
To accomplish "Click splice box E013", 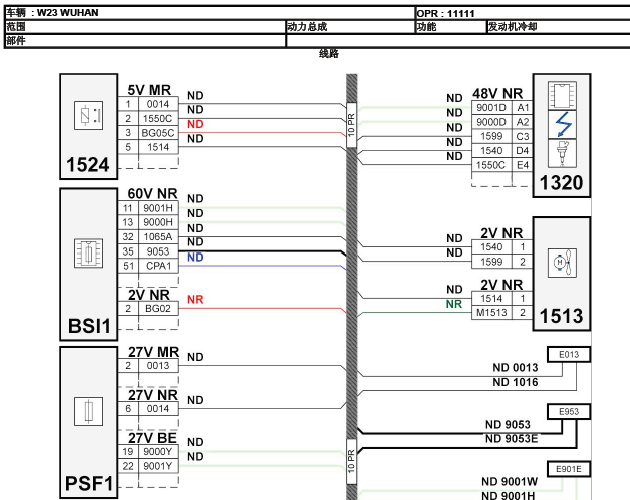I will (569, 355).
